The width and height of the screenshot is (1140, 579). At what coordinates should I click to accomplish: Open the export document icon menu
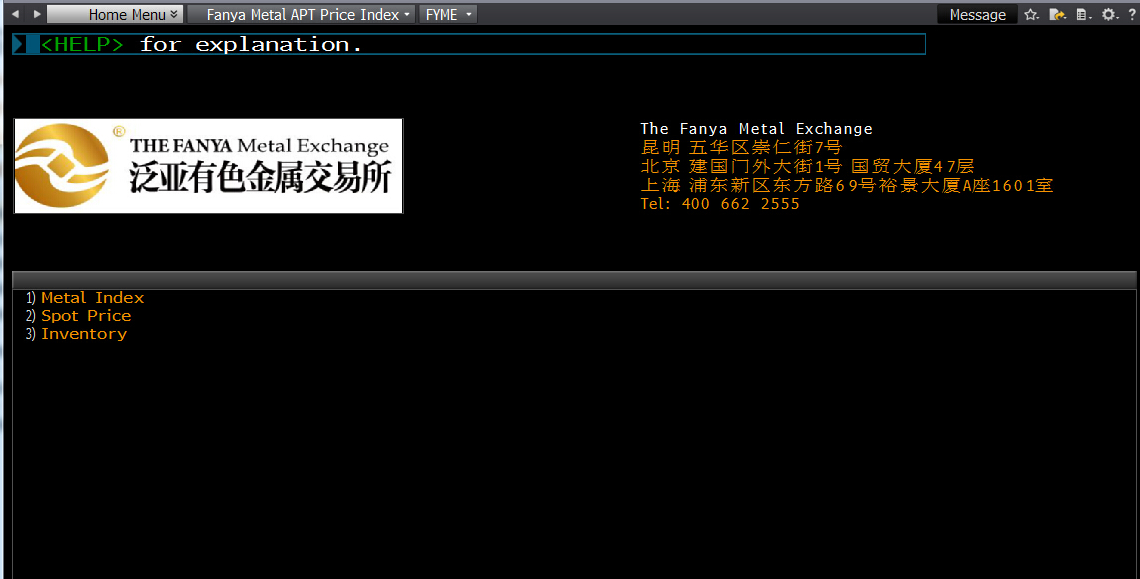(1058, 15)
